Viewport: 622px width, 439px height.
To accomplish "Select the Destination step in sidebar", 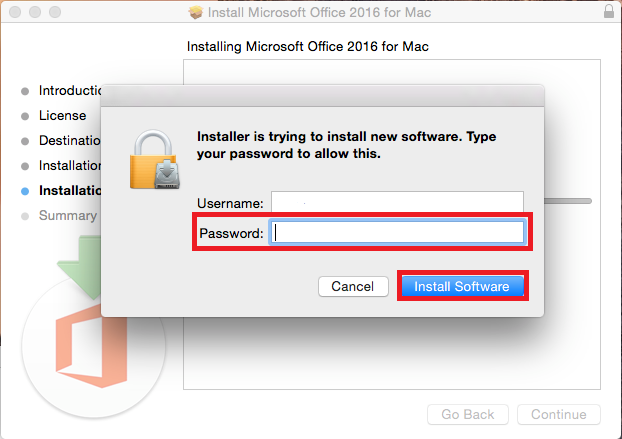I will pos(70,140).
